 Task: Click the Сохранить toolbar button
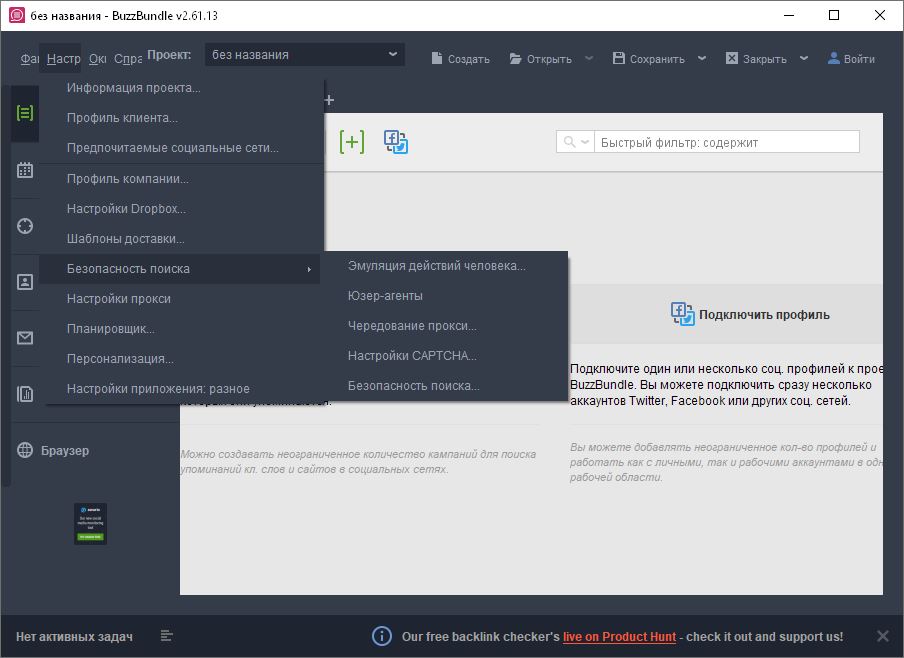649,59
